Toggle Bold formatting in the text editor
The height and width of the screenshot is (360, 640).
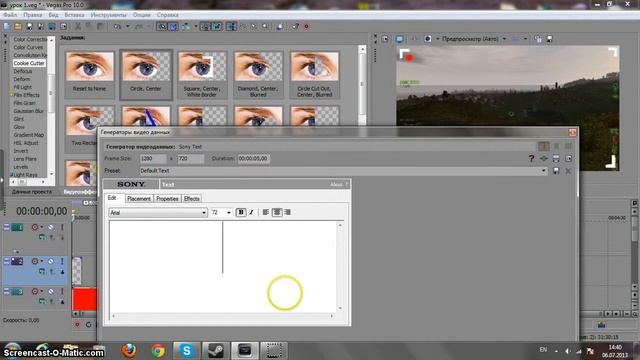click(x=241, y=212)
